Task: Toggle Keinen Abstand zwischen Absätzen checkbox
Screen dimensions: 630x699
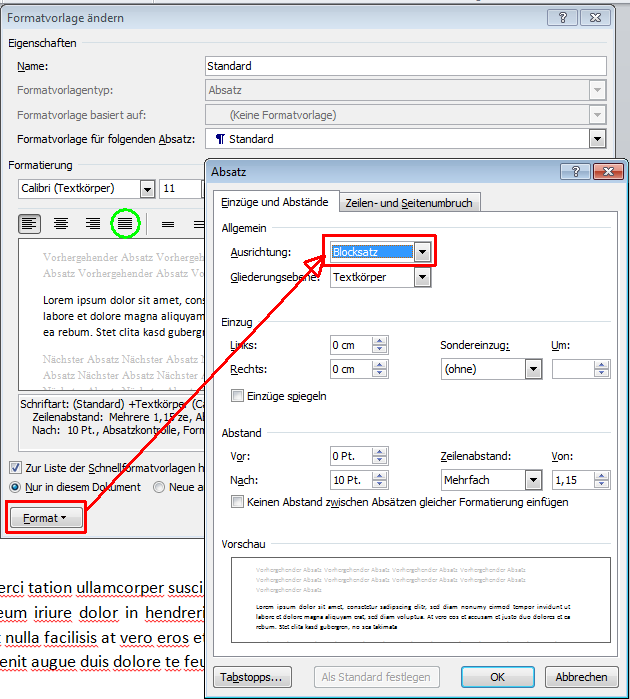Action: click(x=237, y=502)
